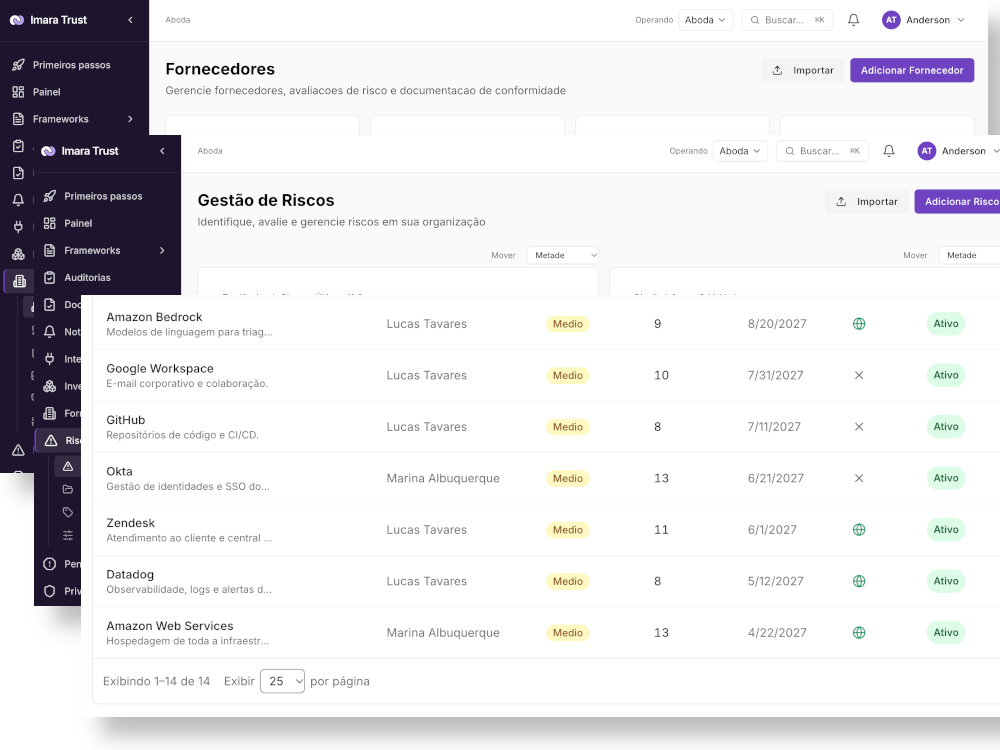Viewport: 1000px width, 750px height.
Task: Open the sliders icon in the Riscos submenu
Action: pos(68,535)
